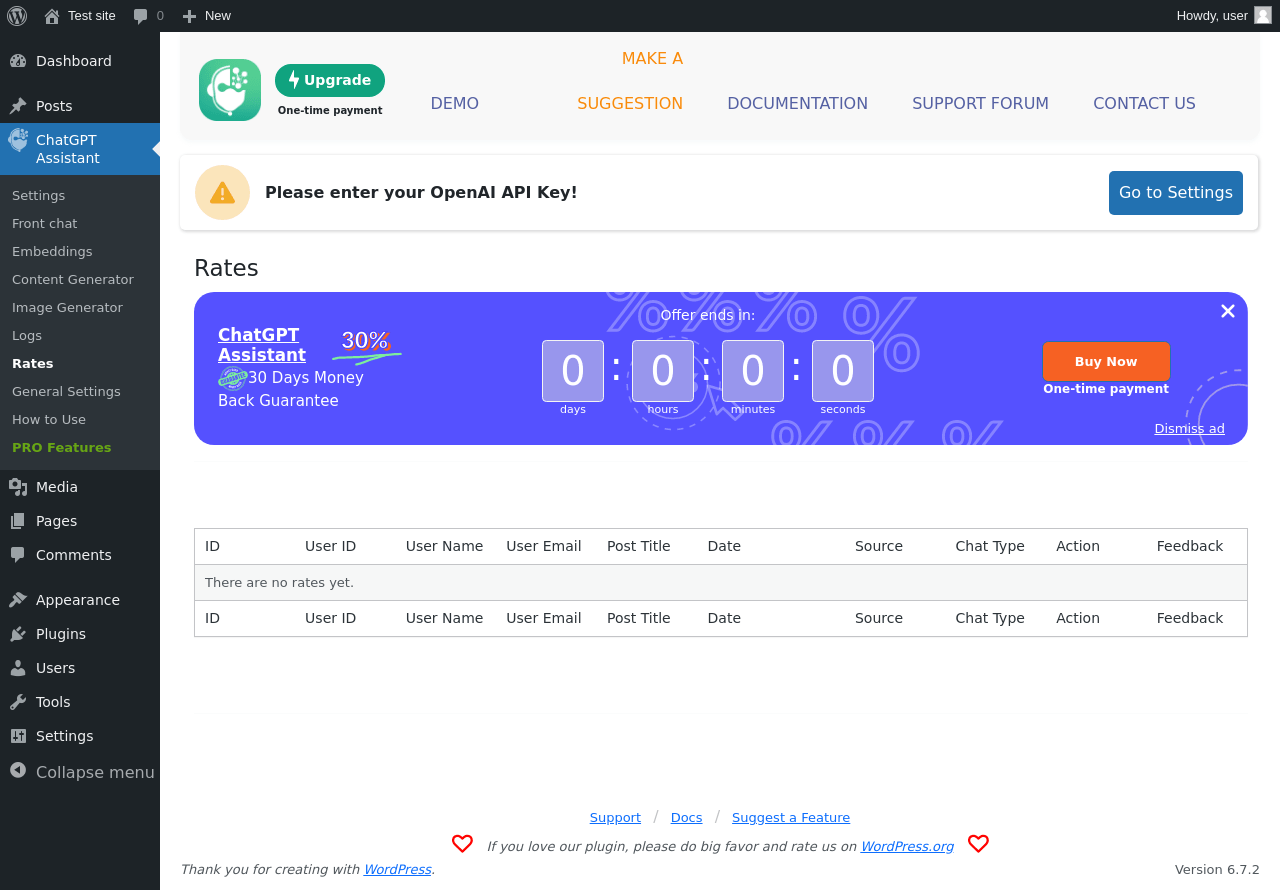Open PRO Features submenu item
Viewport: 1280px width, 890px height.
tap(62, 448)
